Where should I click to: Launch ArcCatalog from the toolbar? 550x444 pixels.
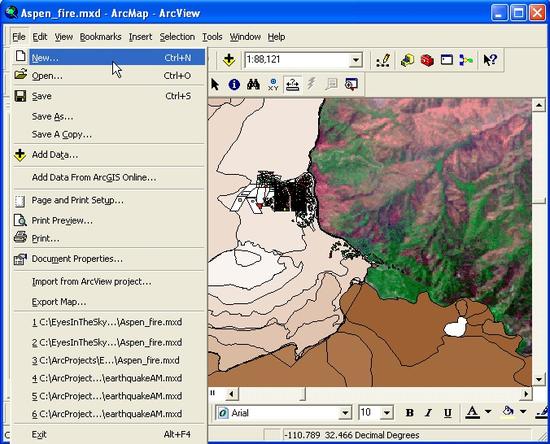pos(407,60)
